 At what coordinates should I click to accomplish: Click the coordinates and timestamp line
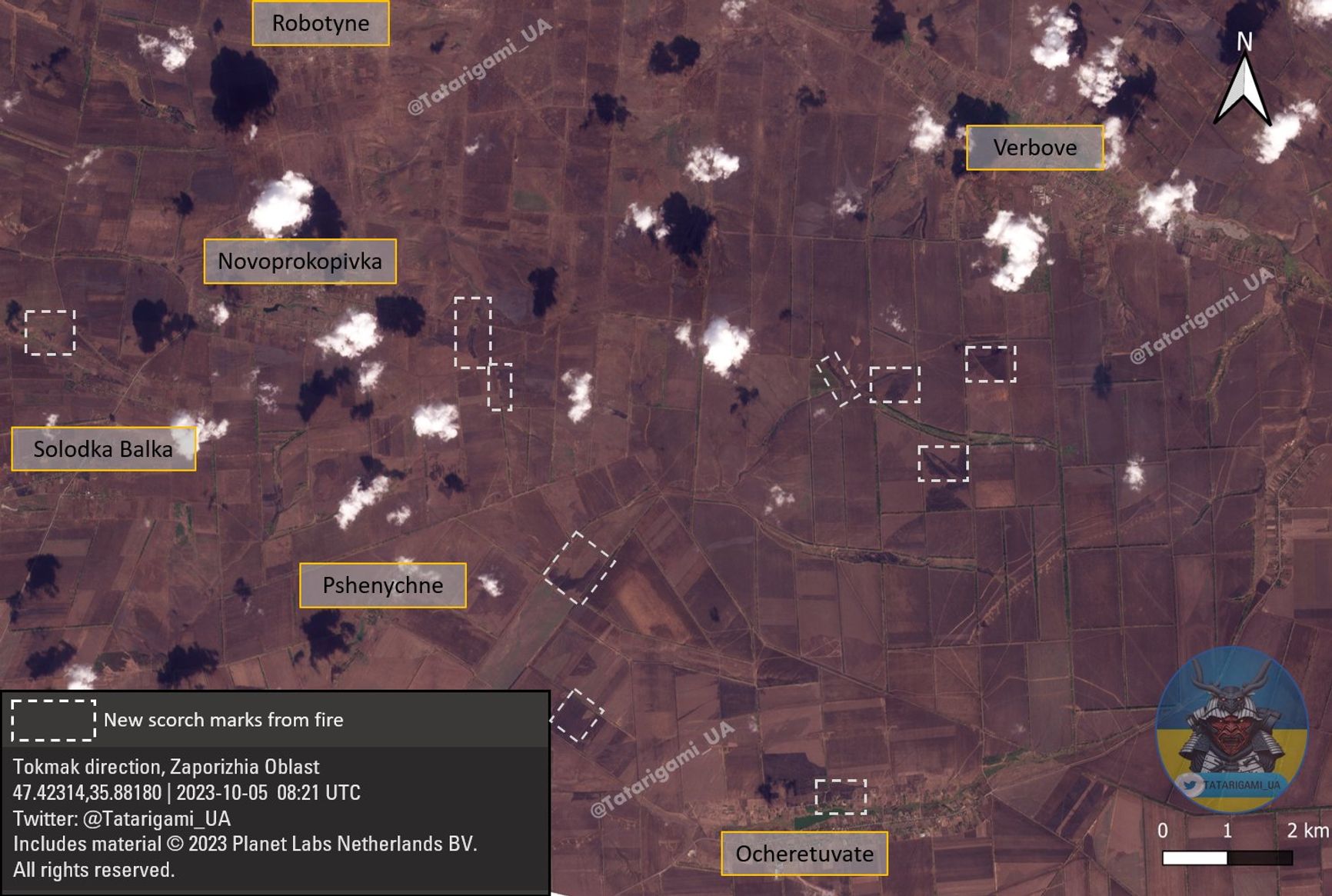186,793
